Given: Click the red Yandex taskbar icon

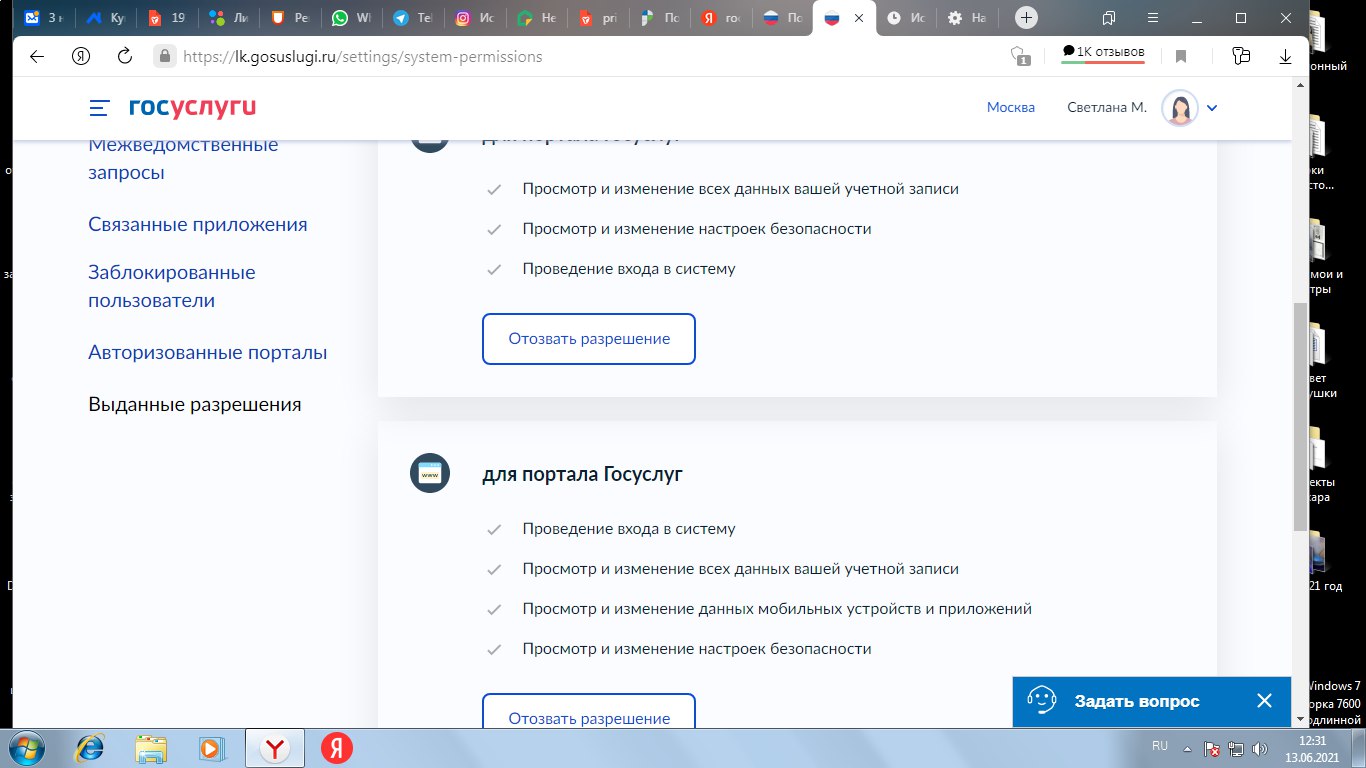Looking at the screenshot, I should (337, 748).
